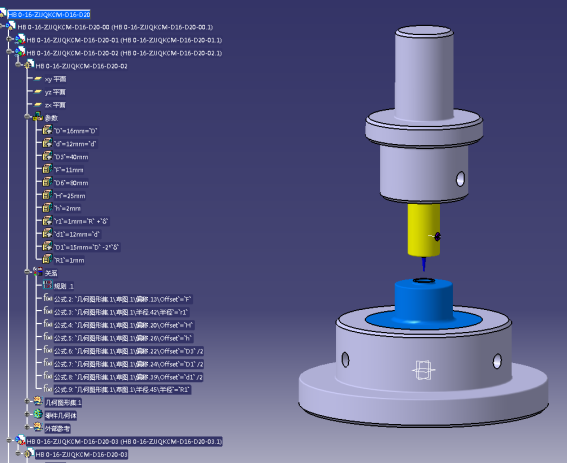Viewport: 567px width, 463px height.
Task: Expand the 几何图形集.1 node
Action: coord(27,401)
